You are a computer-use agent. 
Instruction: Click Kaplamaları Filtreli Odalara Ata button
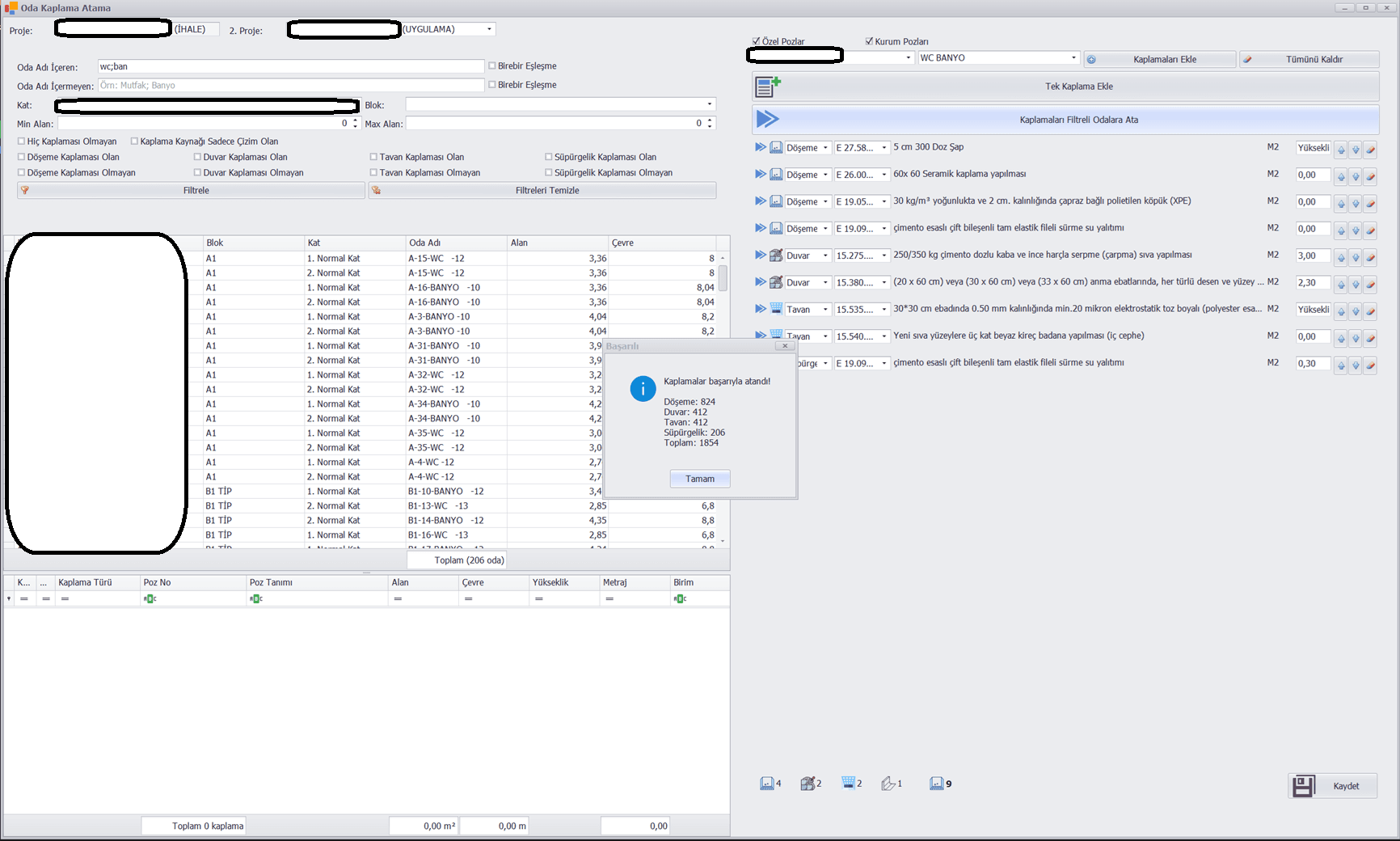(1065, 120)
